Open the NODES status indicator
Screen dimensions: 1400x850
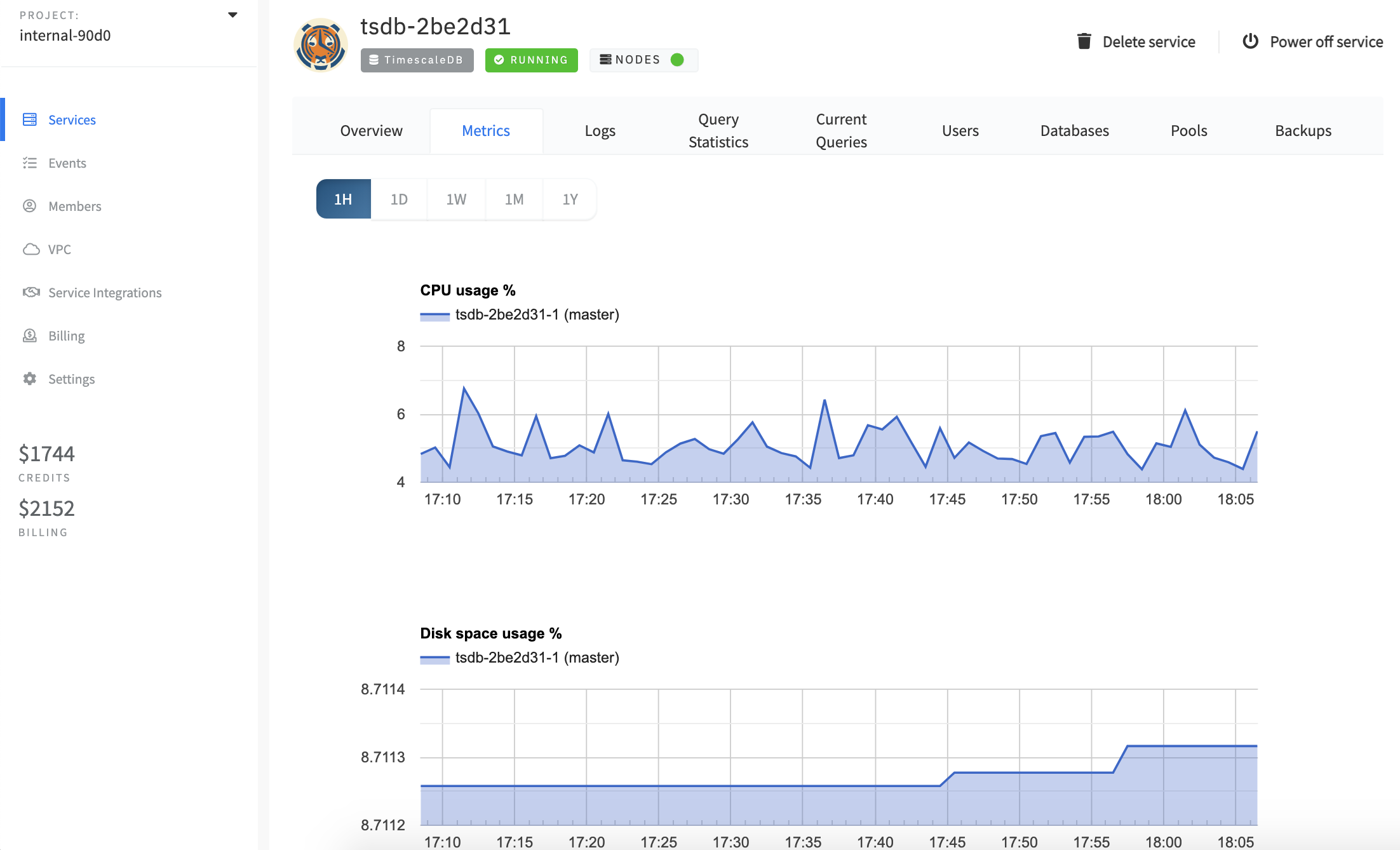point(643,60)
